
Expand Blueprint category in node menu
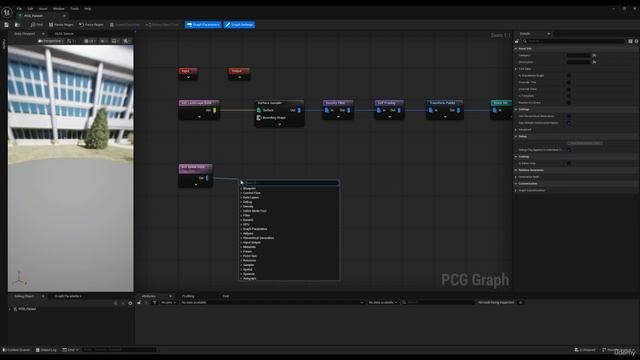click(249, 189)
